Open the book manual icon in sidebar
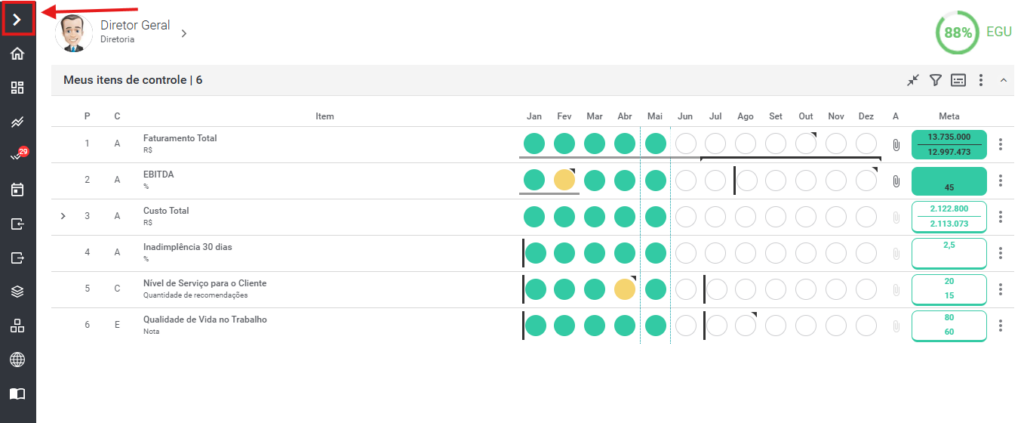Screen dimensions: 1024x423 pyautogui.click(x=18, y=394)
